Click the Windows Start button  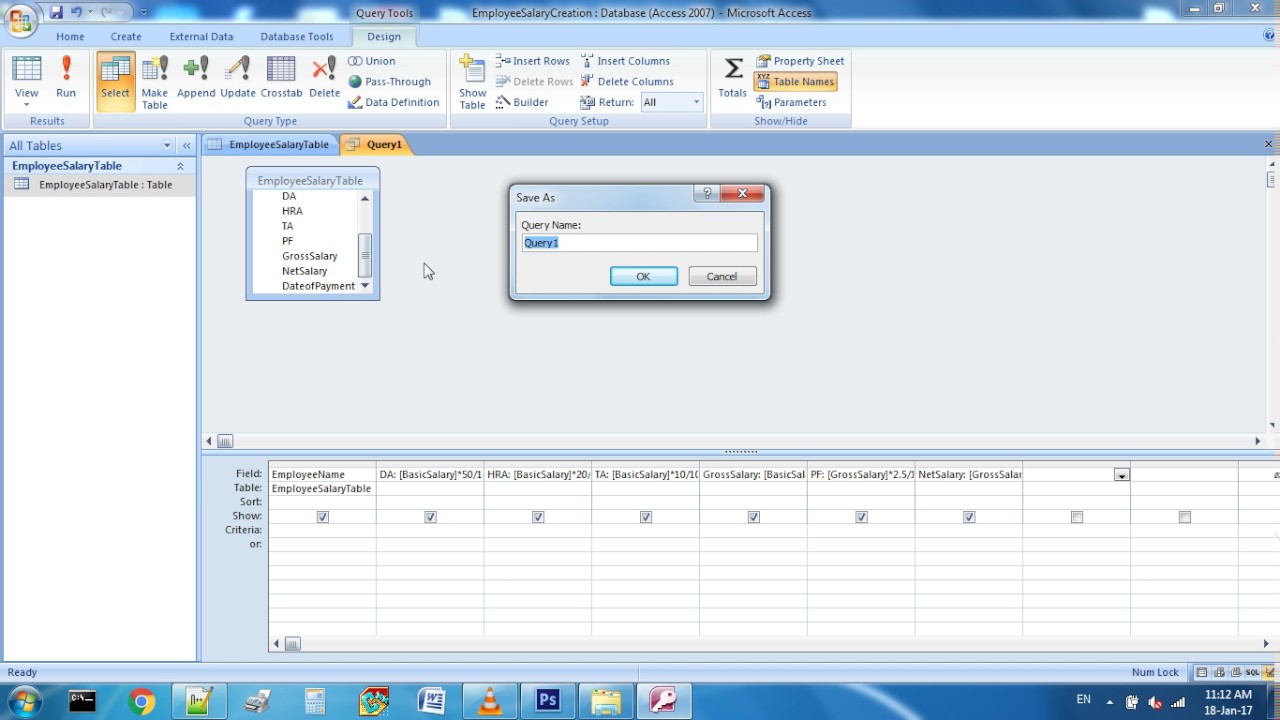tap(23, 702)
